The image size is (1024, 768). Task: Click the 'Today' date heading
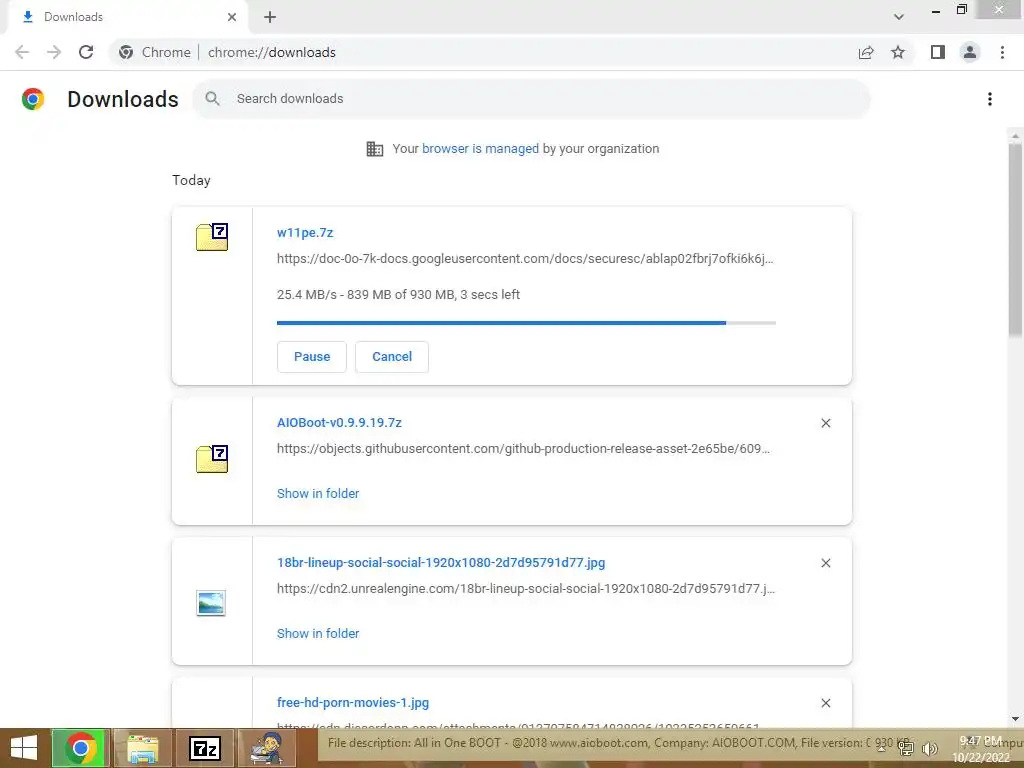point(191,180)
